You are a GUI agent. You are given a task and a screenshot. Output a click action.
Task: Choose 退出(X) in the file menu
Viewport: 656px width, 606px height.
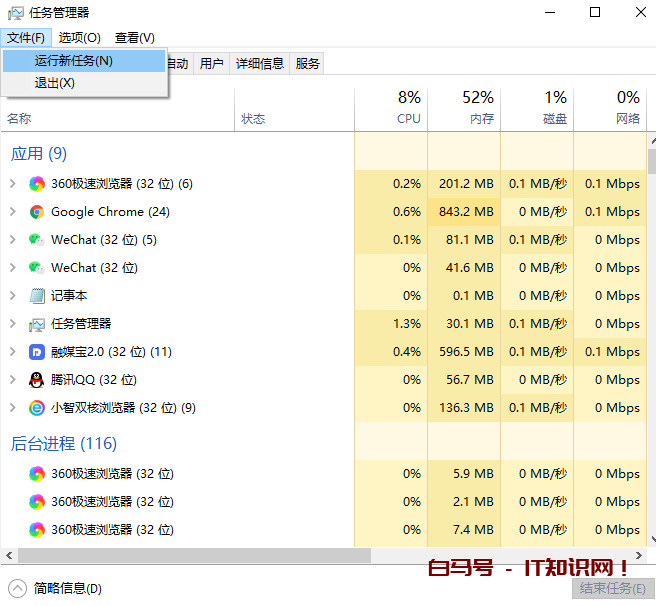(55, 83)
